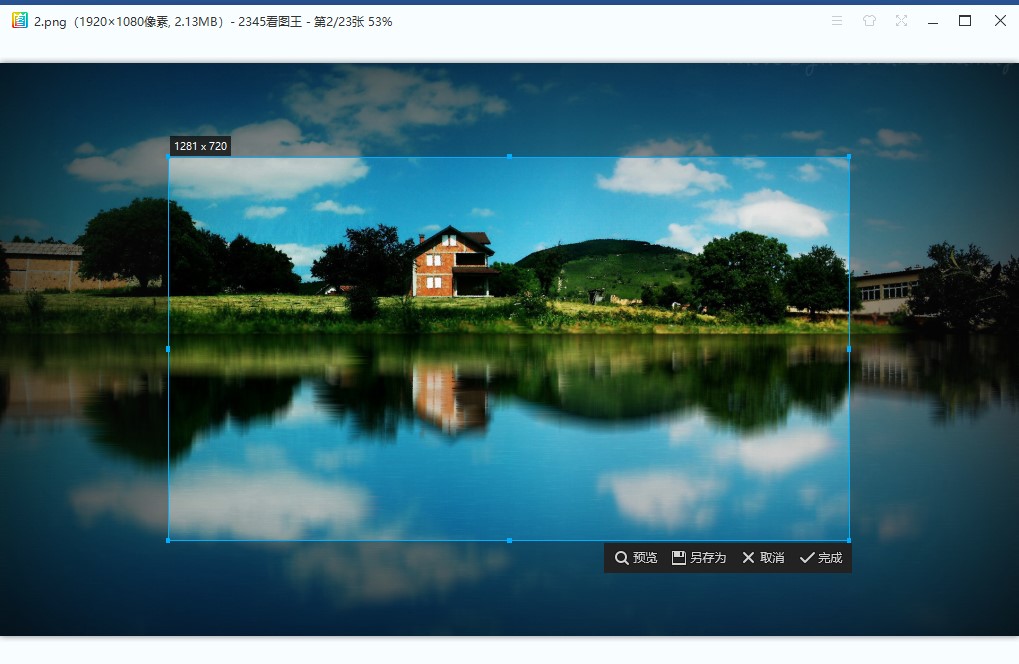Click the bottom-left crop corner handle
Image resolution: width=1019 pixels, height=664 pixels.
pos(168,540)
